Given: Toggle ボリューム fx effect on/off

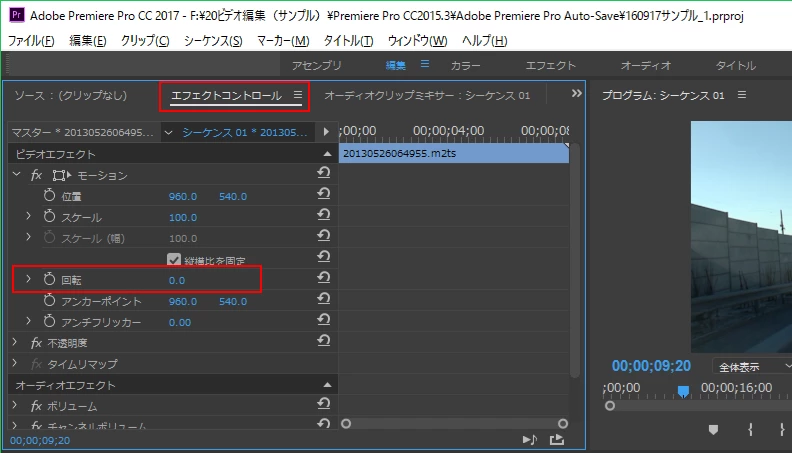Looking at the screenshot, I should pos(36,406).
